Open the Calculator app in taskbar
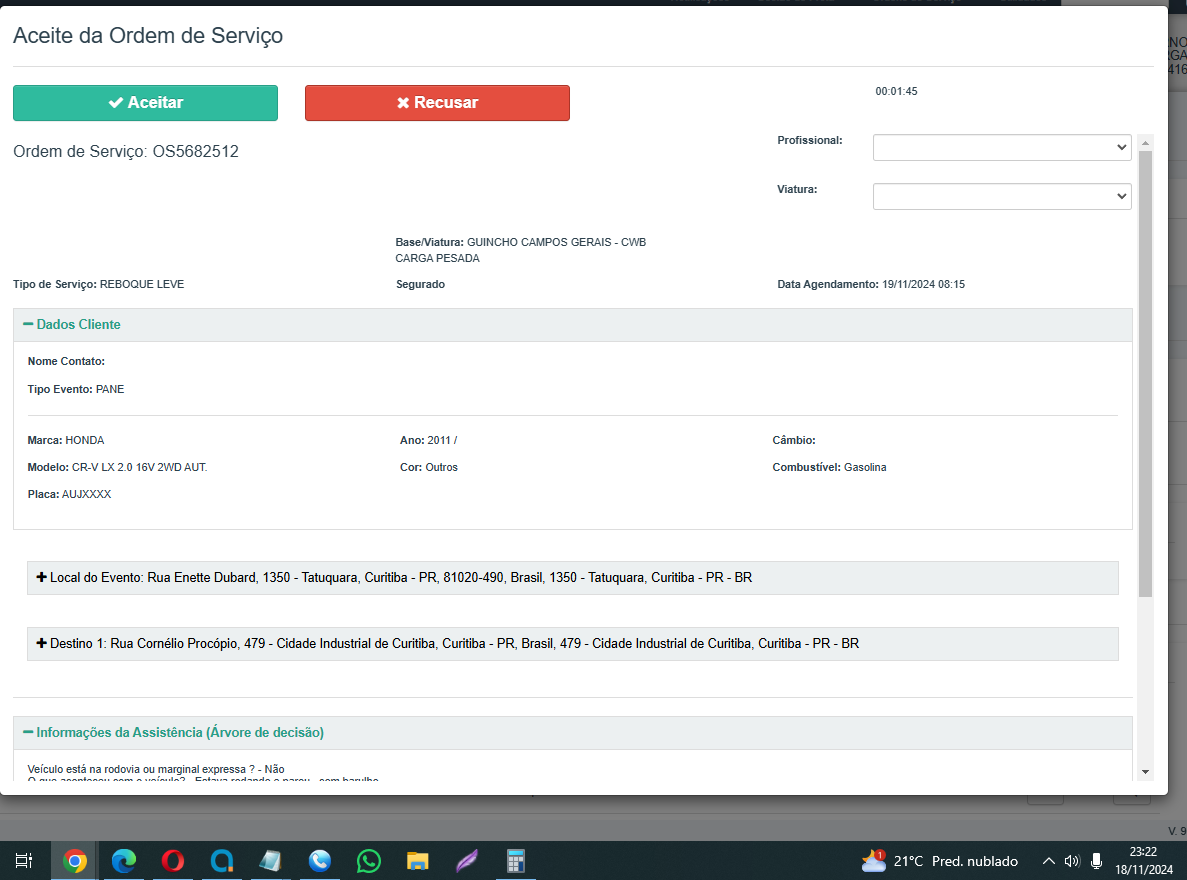 (x=516, y=861)
